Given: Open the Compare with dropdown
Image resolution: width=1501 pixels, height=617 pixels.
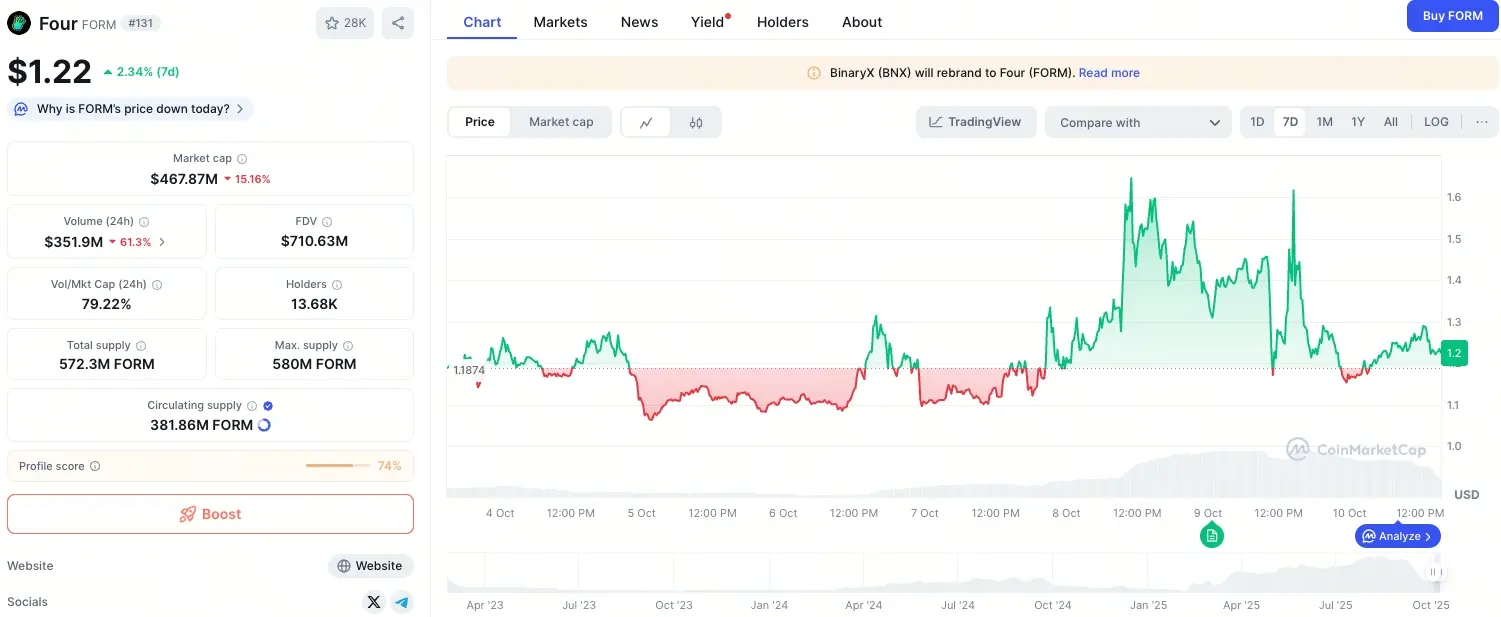Looking at the screenshot, I should point(1139,123).
